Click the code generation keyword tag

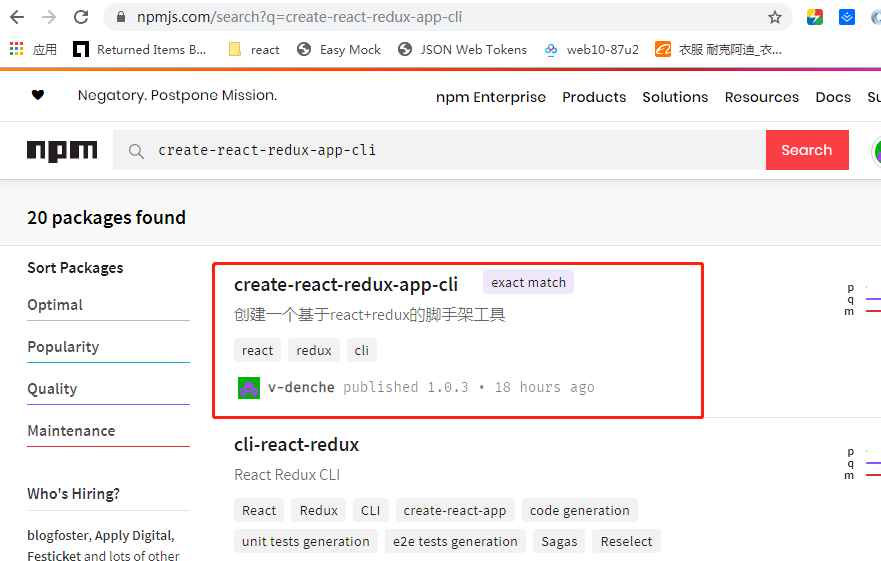tap(579, 510)
